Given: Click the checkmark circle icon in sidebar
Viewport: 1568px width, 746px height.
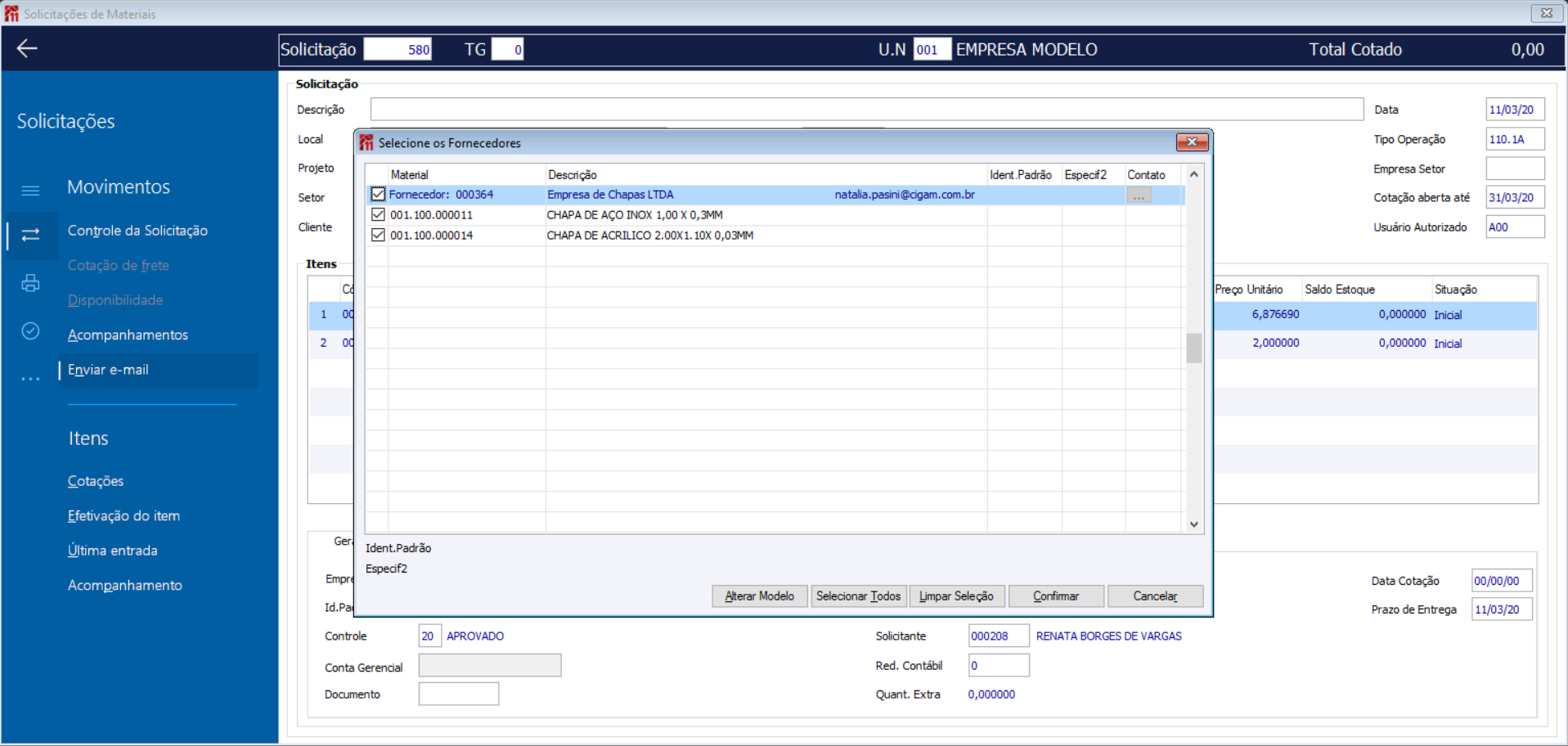Looking at the screenshot, I should tap(30, 330).
